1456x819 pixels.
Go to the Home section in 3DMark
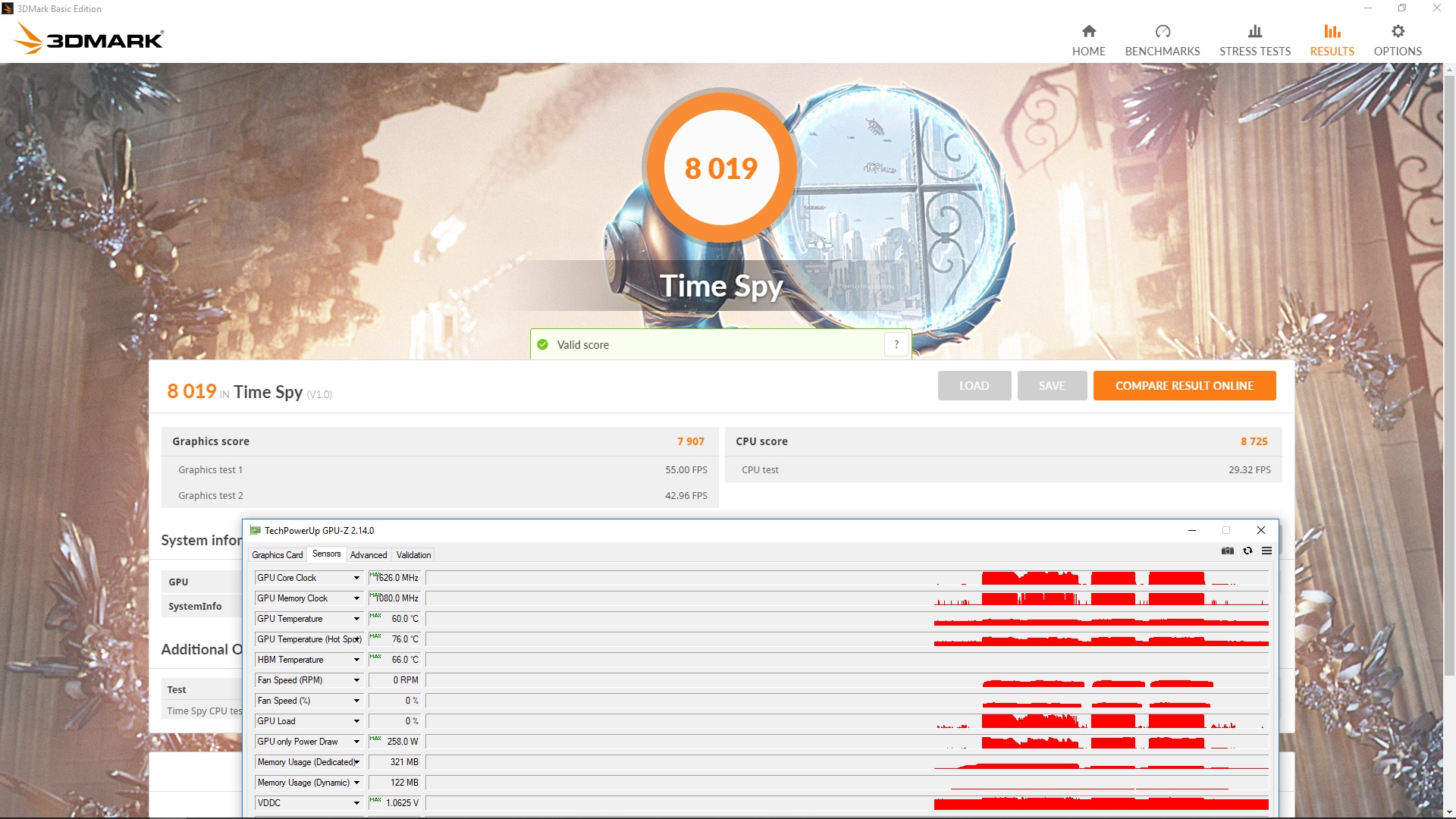(1088, 40)
